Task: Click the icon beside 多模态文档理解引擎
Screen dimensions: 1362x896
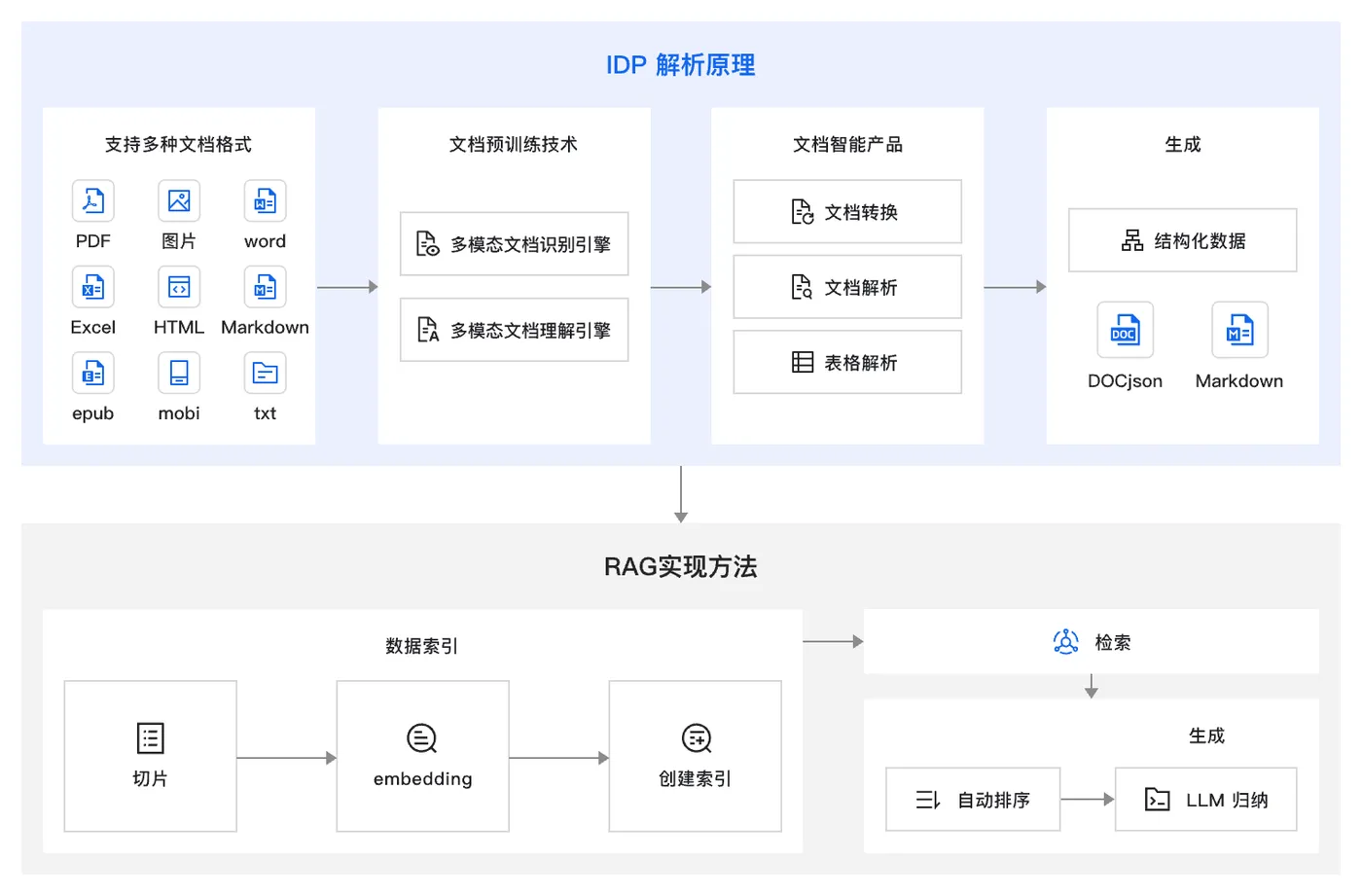Action: pos(428,330)
